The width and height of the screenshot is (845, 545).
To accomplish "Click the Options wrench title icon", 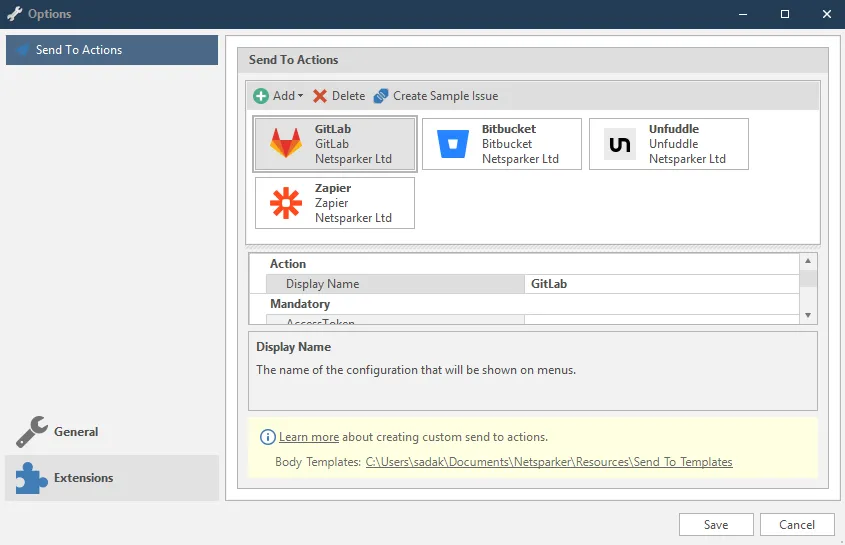I will [15, 14].
